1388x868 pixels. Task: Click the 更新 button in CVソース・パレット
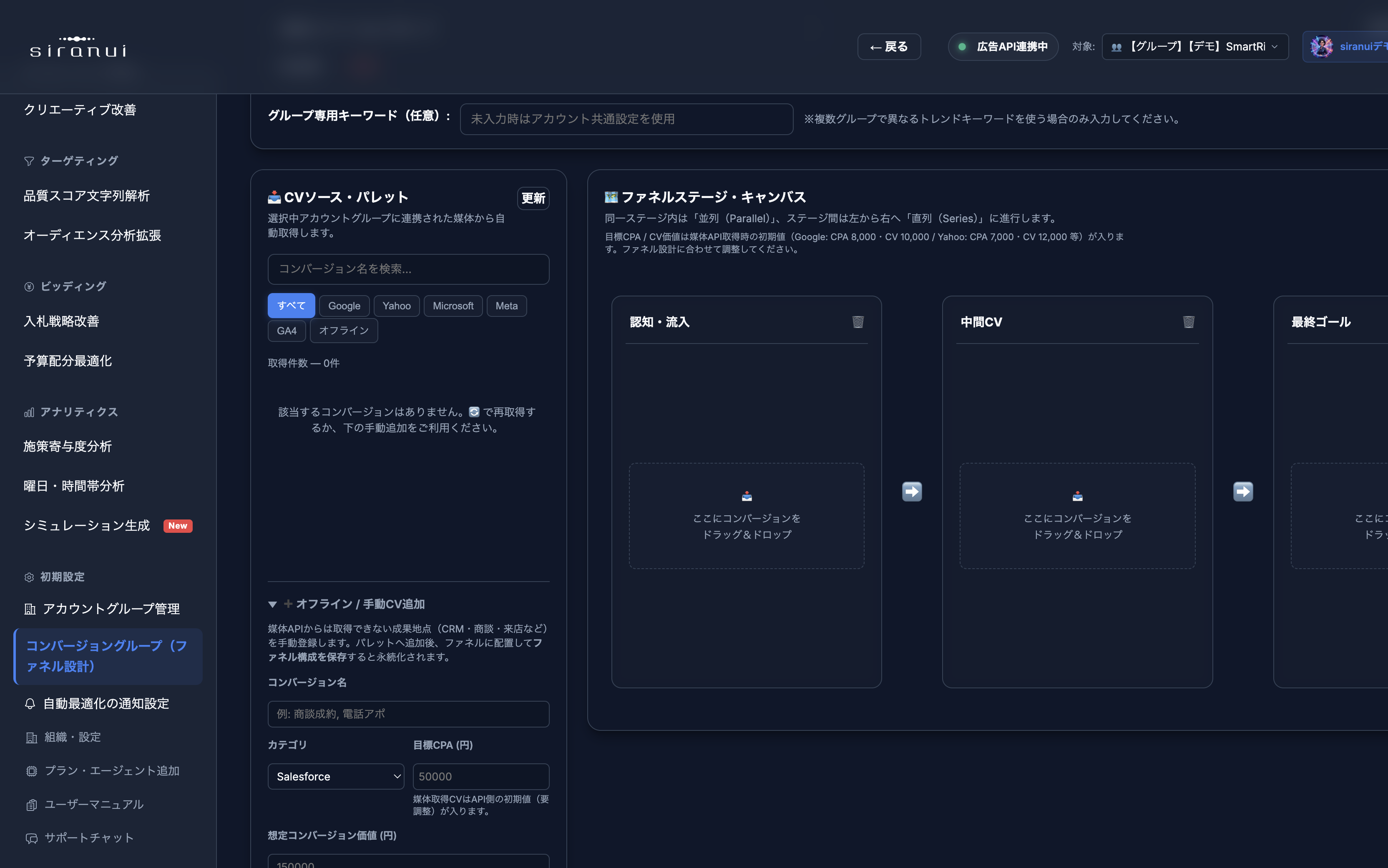(533, 198)
